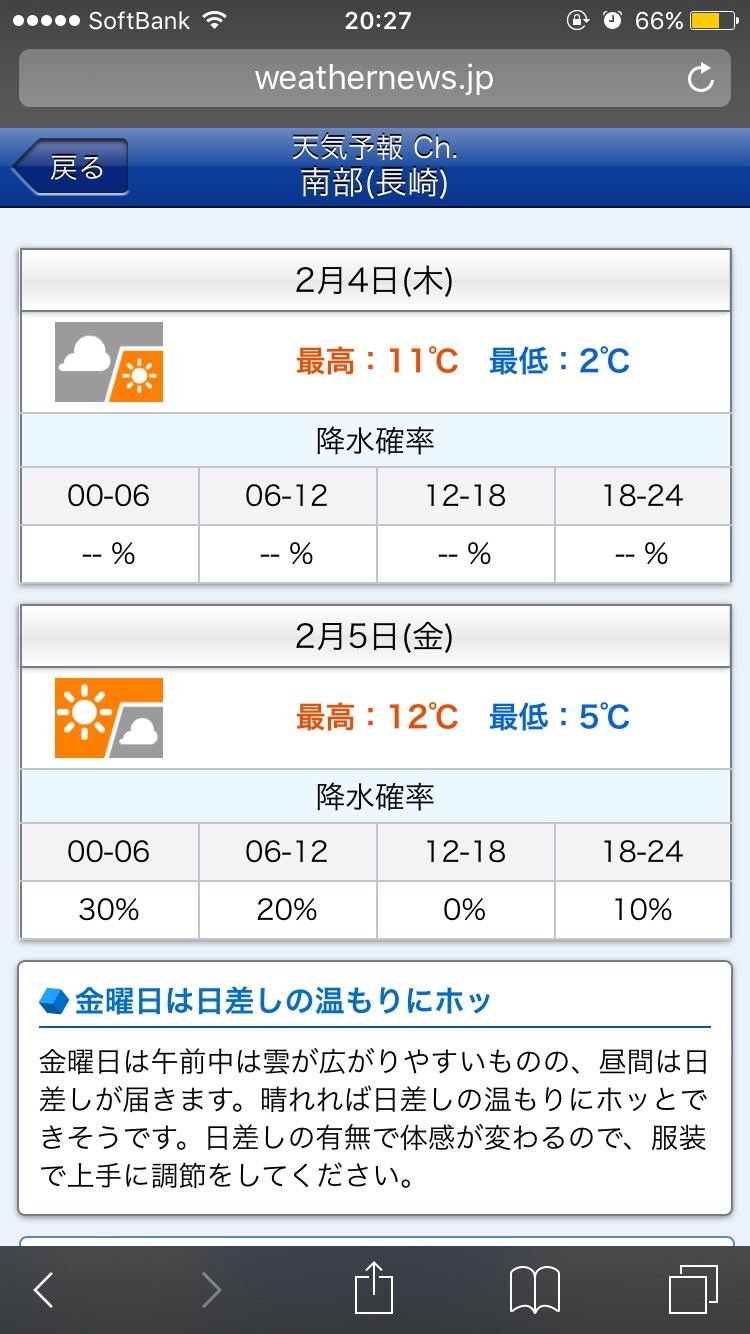The image size is (750, 1334).
Task: Tap the 12-18 column under February 5
Action: coord(465,852)
